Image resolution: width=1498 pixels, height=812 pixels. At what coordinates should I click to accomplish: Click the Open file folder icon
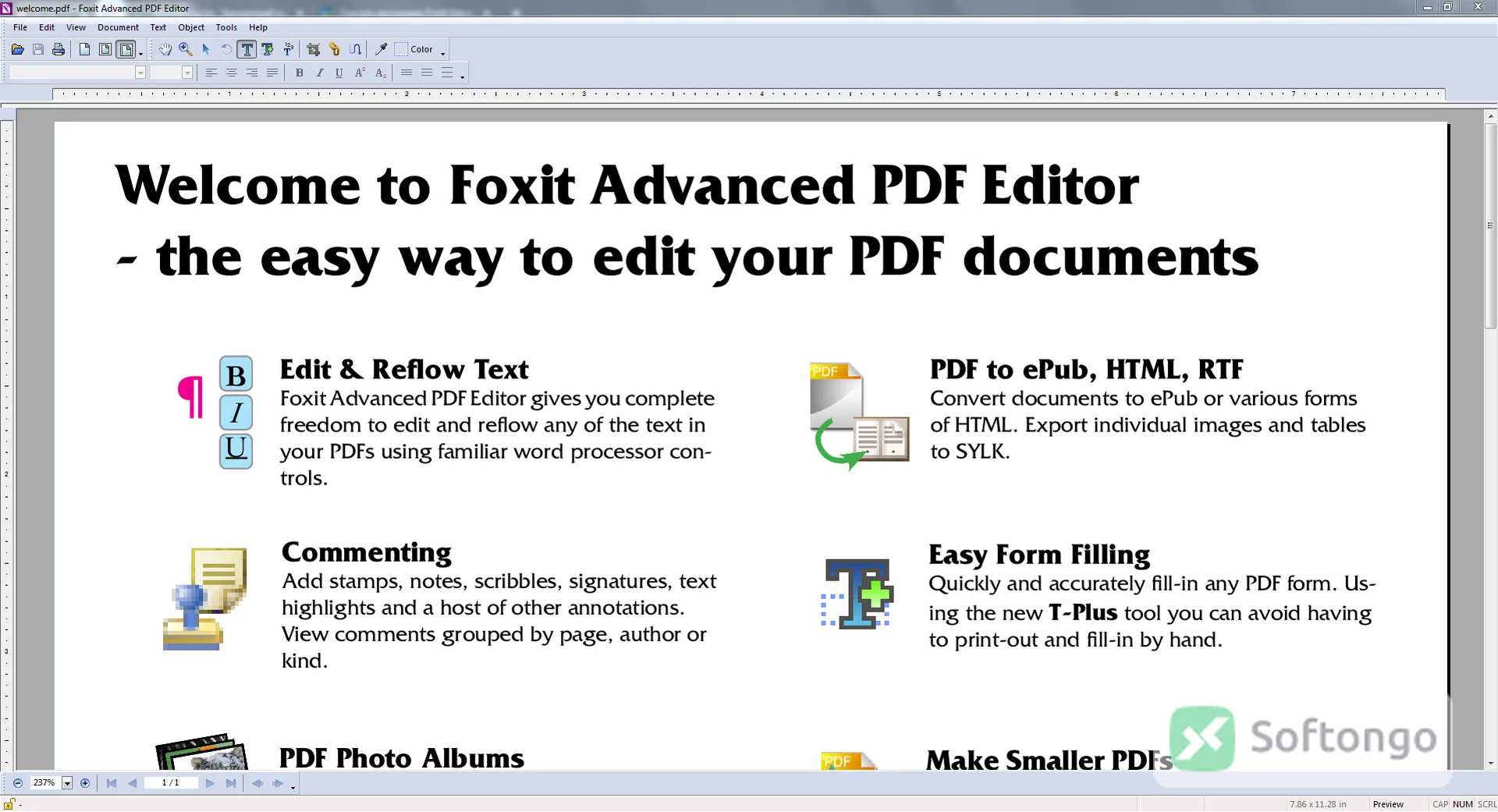coord(17,49)
